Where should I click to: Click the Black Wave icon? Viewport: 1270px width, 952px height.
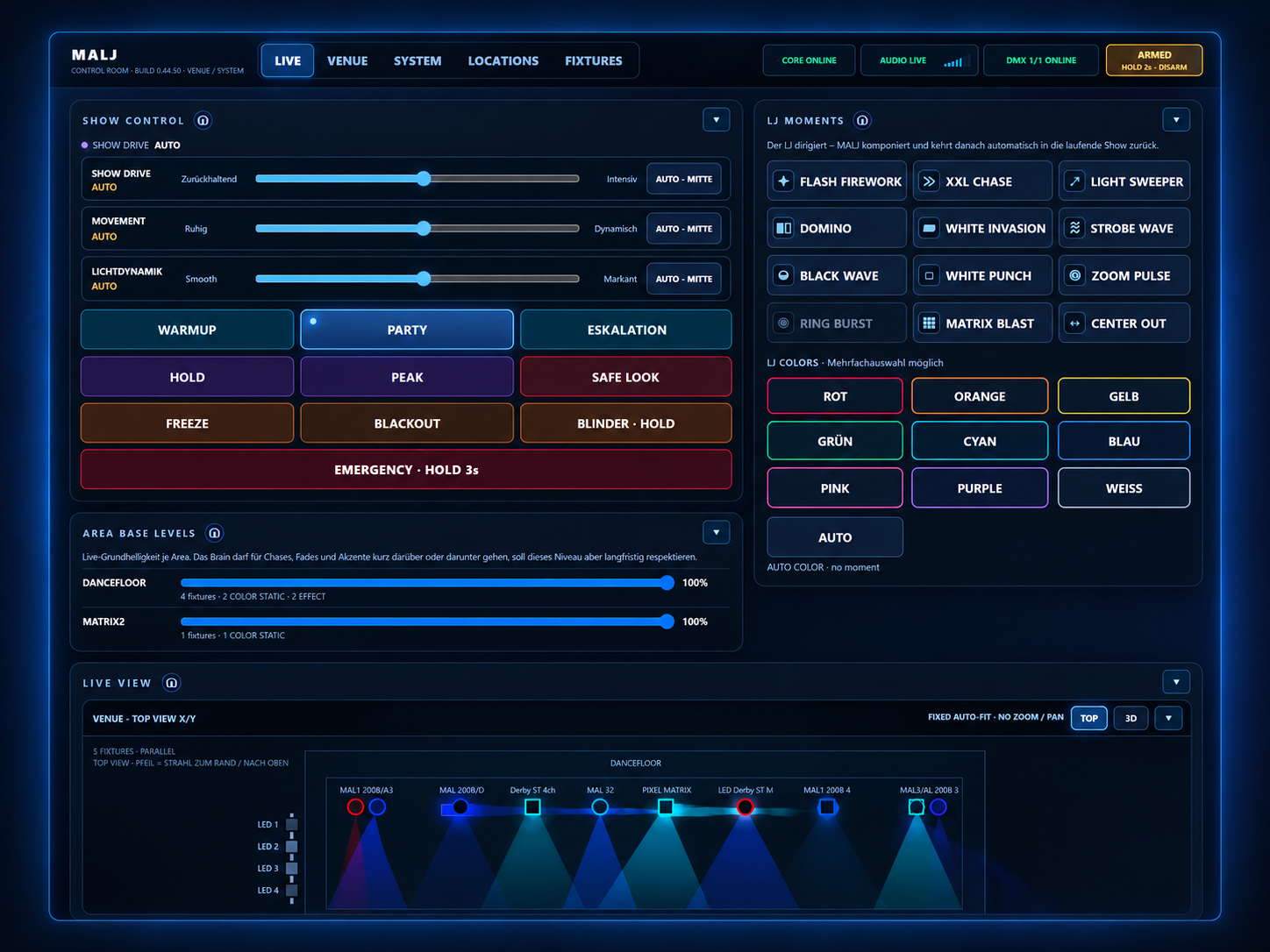click(783, 276)
